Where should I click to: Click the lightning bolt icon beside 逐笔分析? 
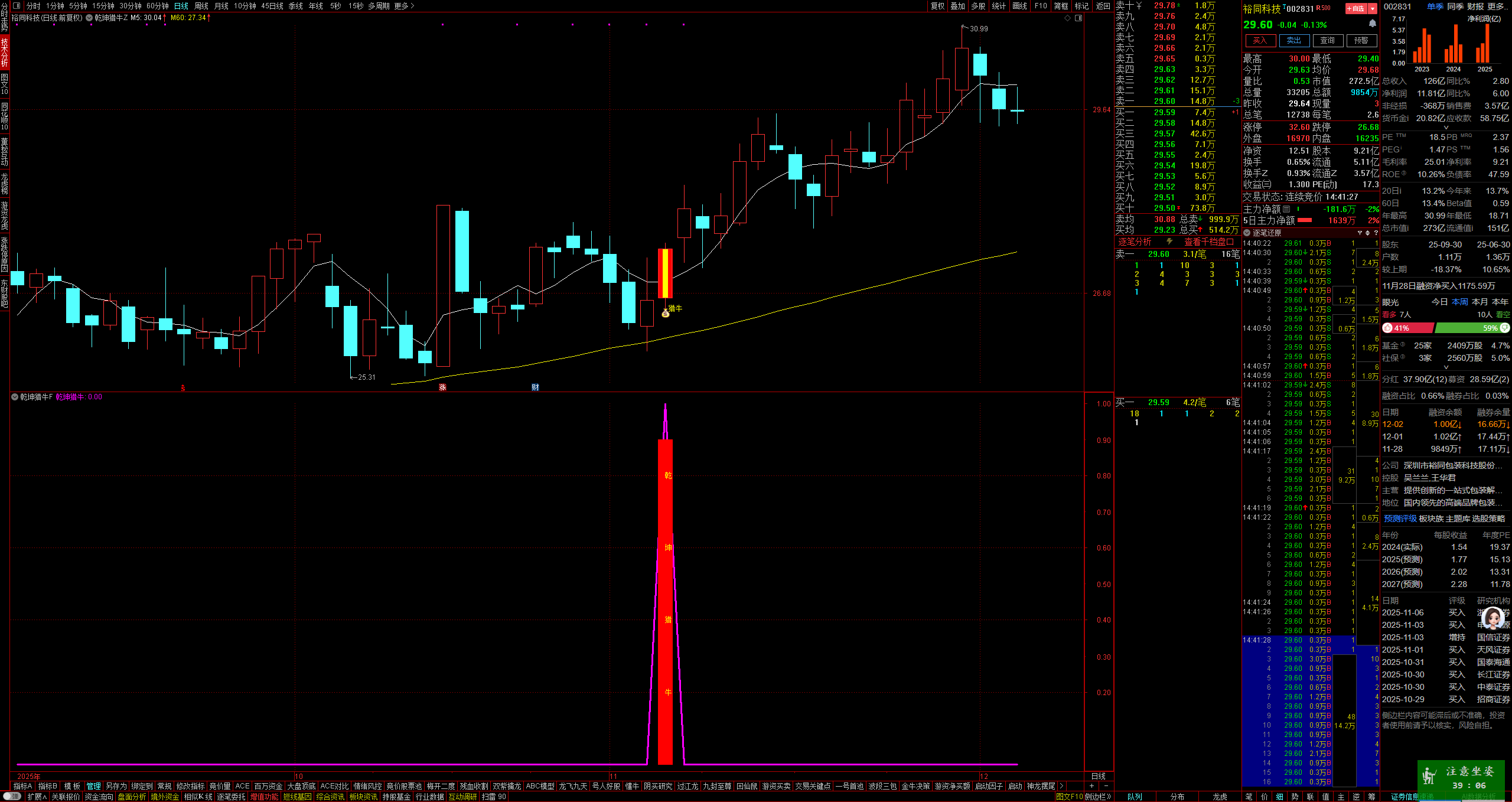(x=1169, y=242)
